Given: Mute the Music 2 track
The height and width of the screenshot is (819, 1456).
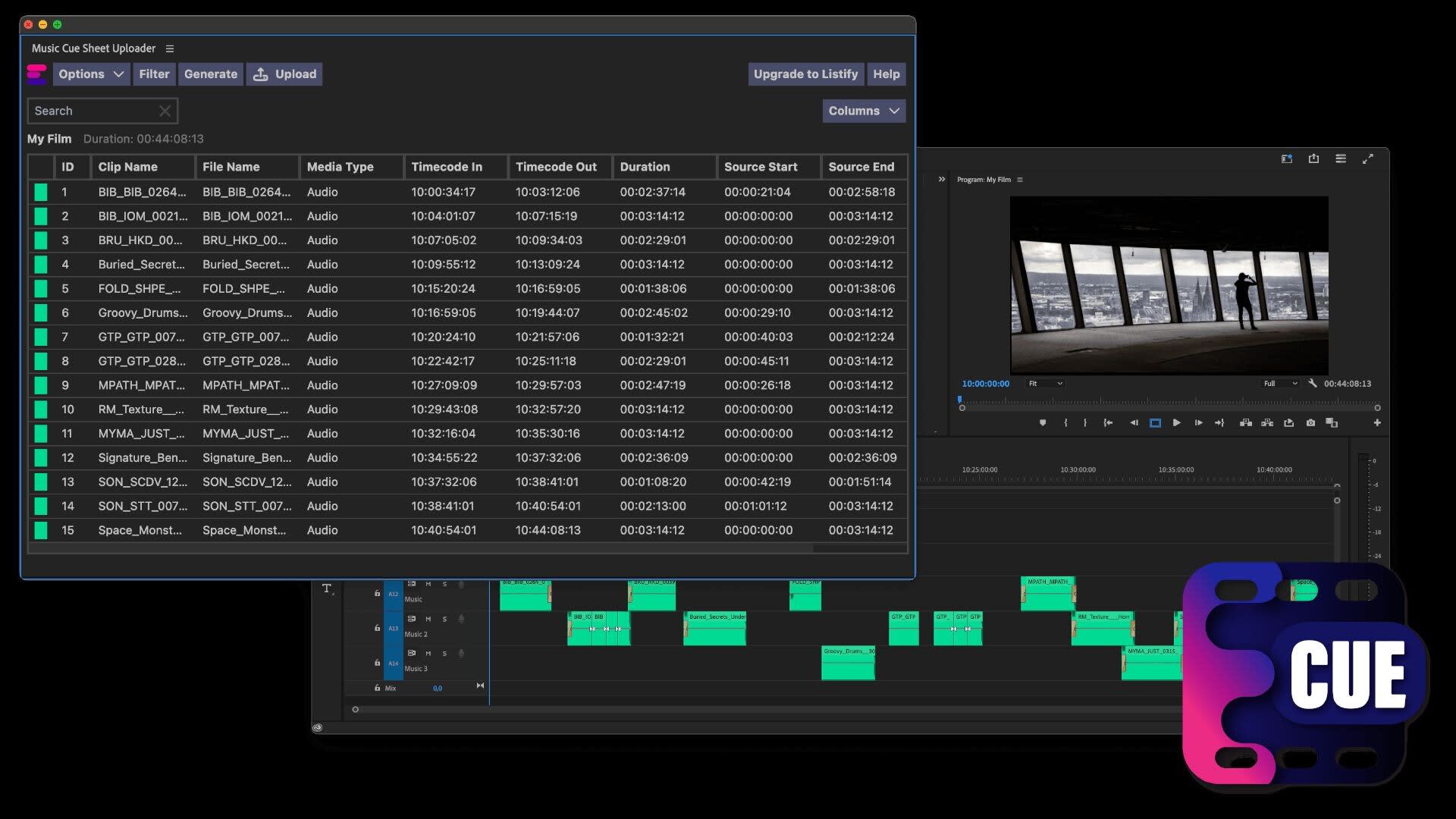Looking at the screenshot, I should pyautogui.click(x=428, y=619).
